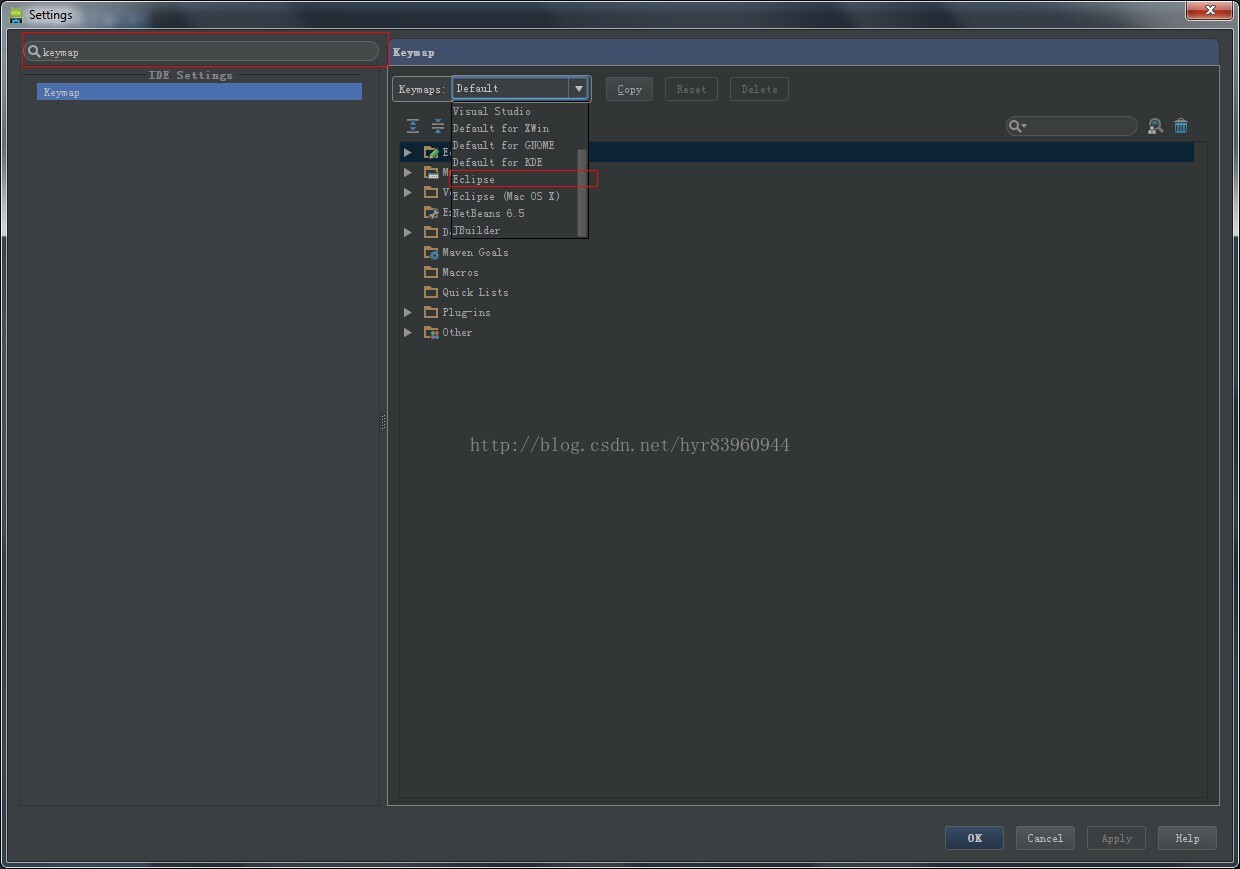Click the Collapse All icon above the tree

coord(438,126)
